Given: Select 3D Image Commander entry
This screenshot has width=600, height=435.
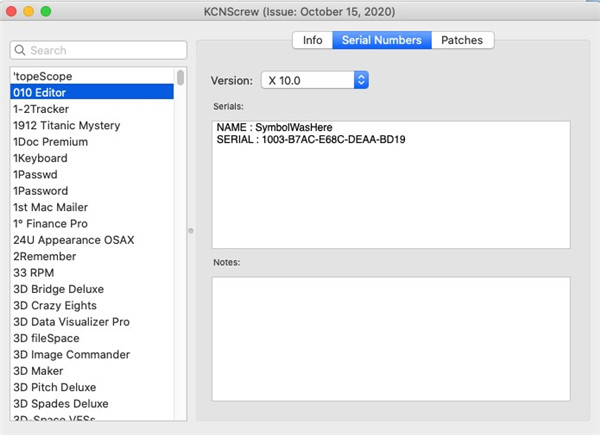Looking at the screenshot, I should pos(92,355).
